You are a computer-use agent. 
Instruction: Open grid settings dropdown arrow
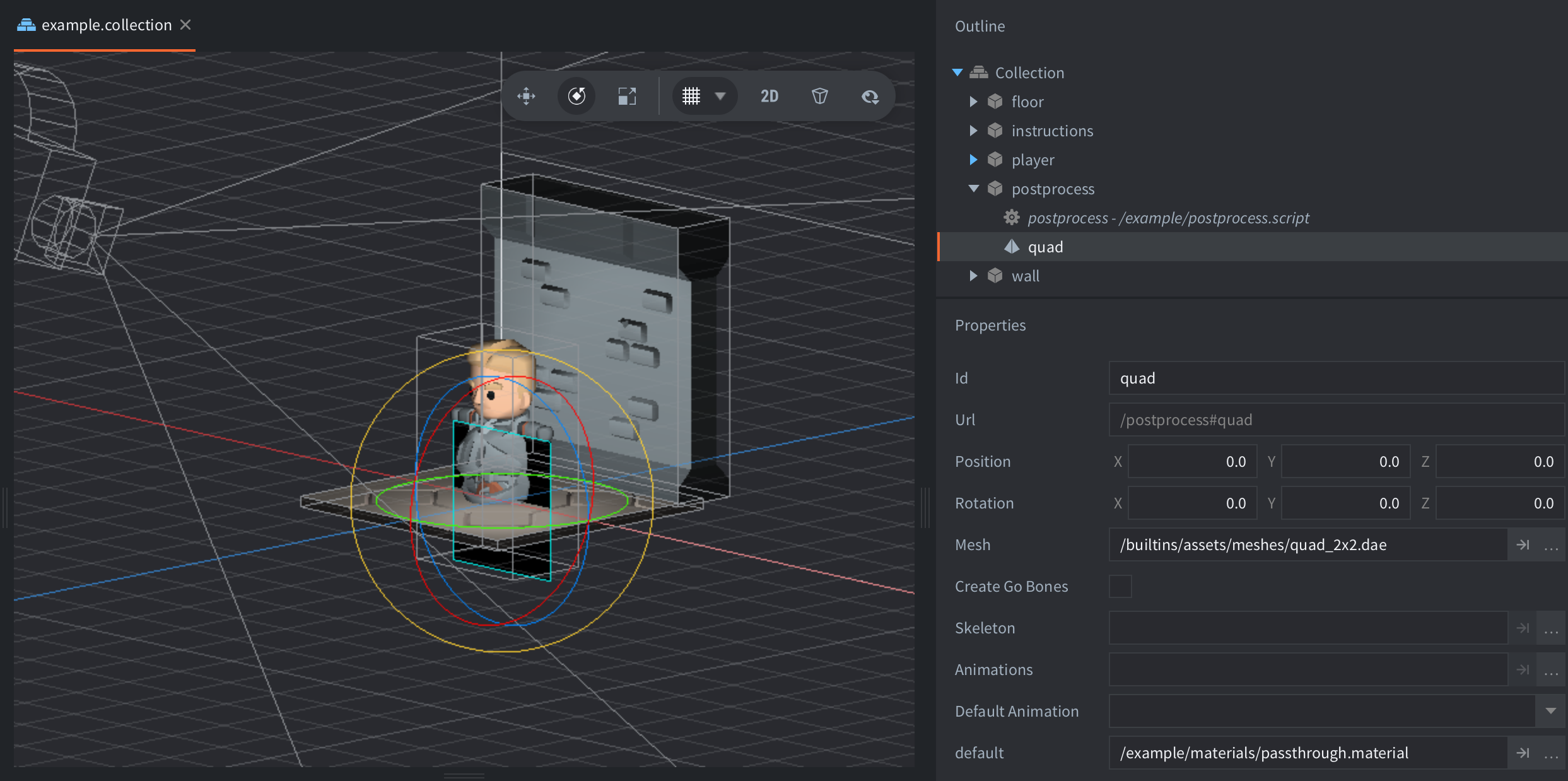point(720,96)
